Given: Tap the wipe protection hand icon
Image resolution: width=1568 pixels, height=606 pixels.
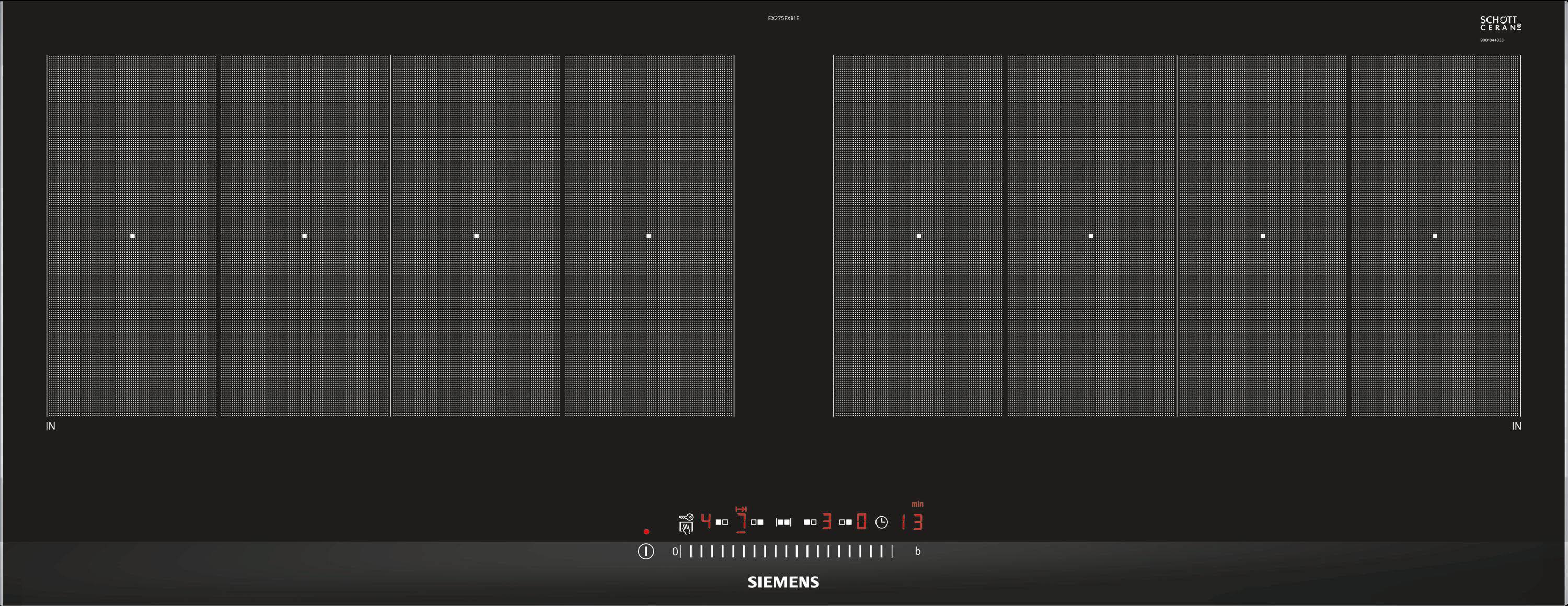Looking at the screenshot, I should (686, 529).
